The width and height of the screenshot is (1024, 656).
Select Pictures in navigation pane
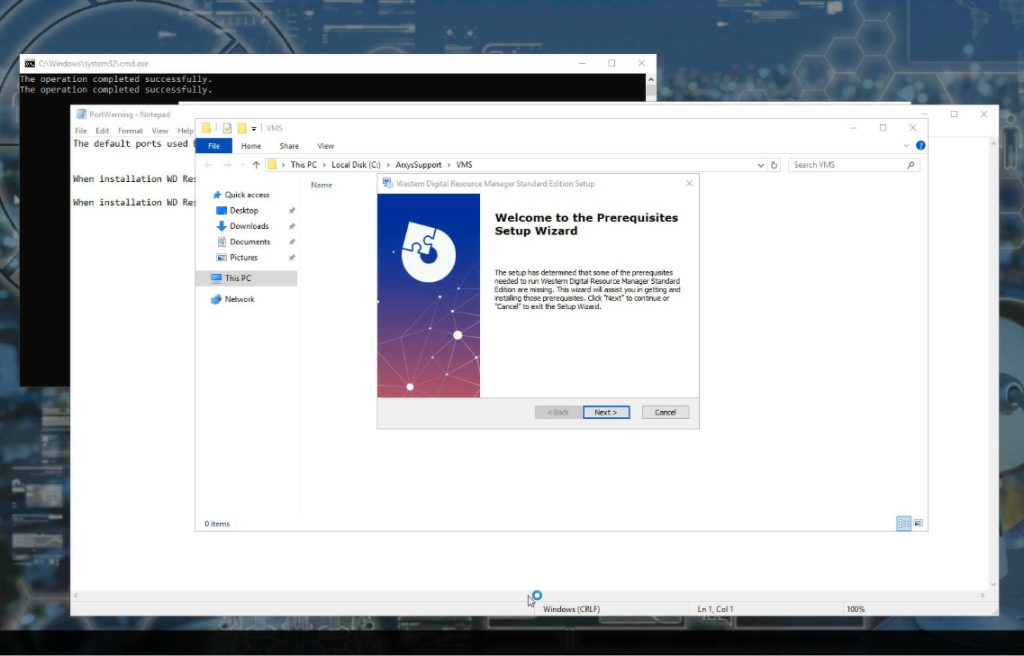pyautogui.click(x=244, y=257)
